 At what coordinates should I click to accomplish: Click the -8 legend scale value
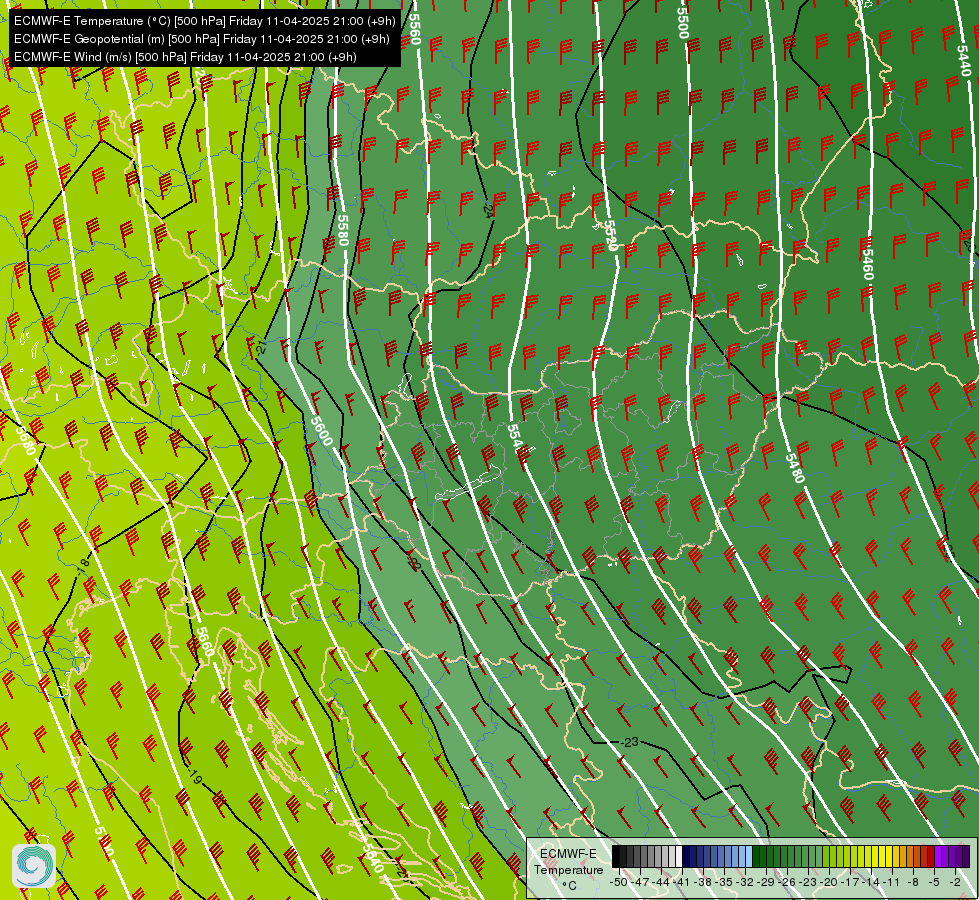click(x=913, y=882)
